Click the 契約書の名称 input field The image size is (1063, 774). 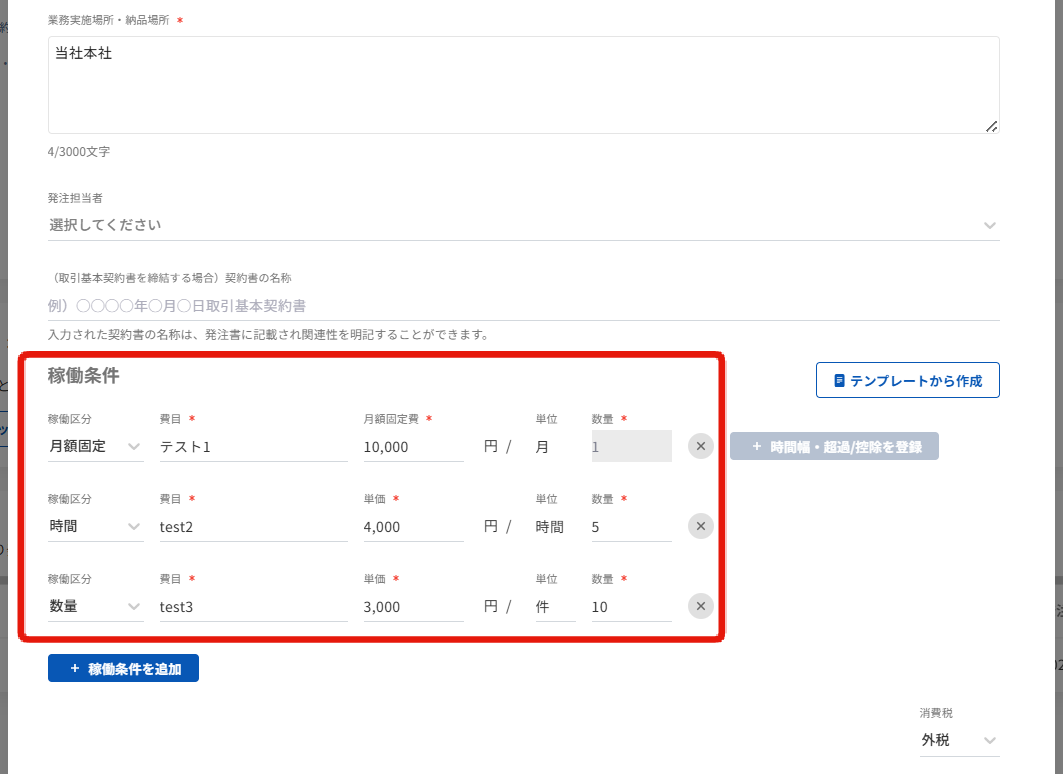pos(523,306)
